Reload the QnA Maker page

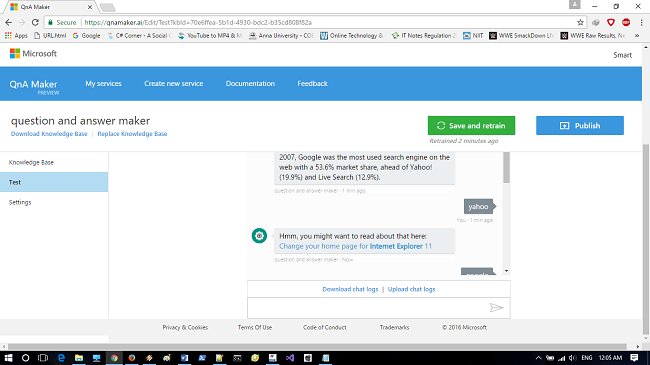tap(35, 22)
